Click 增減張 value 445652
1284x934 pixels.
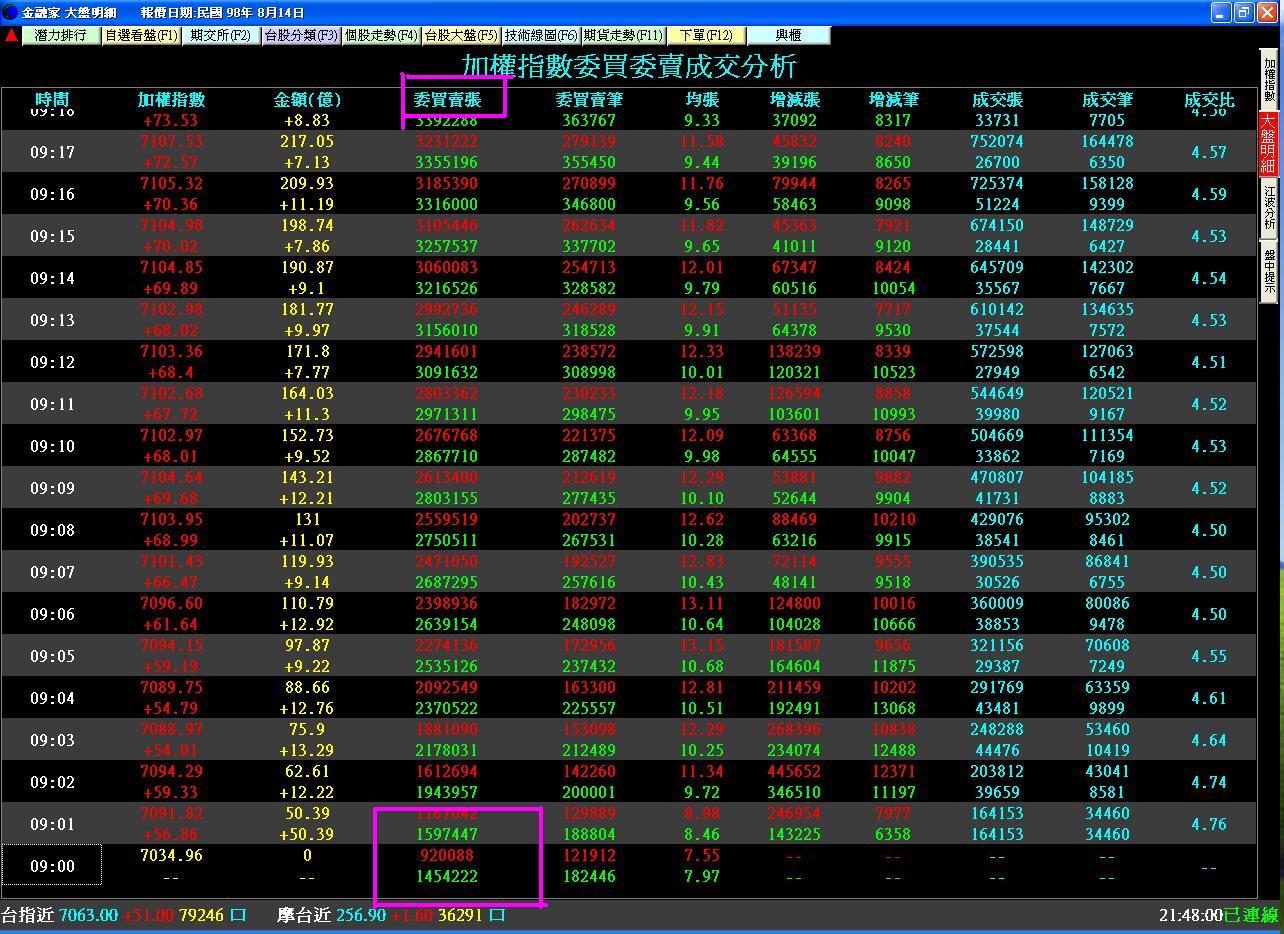tap(795, 772)
